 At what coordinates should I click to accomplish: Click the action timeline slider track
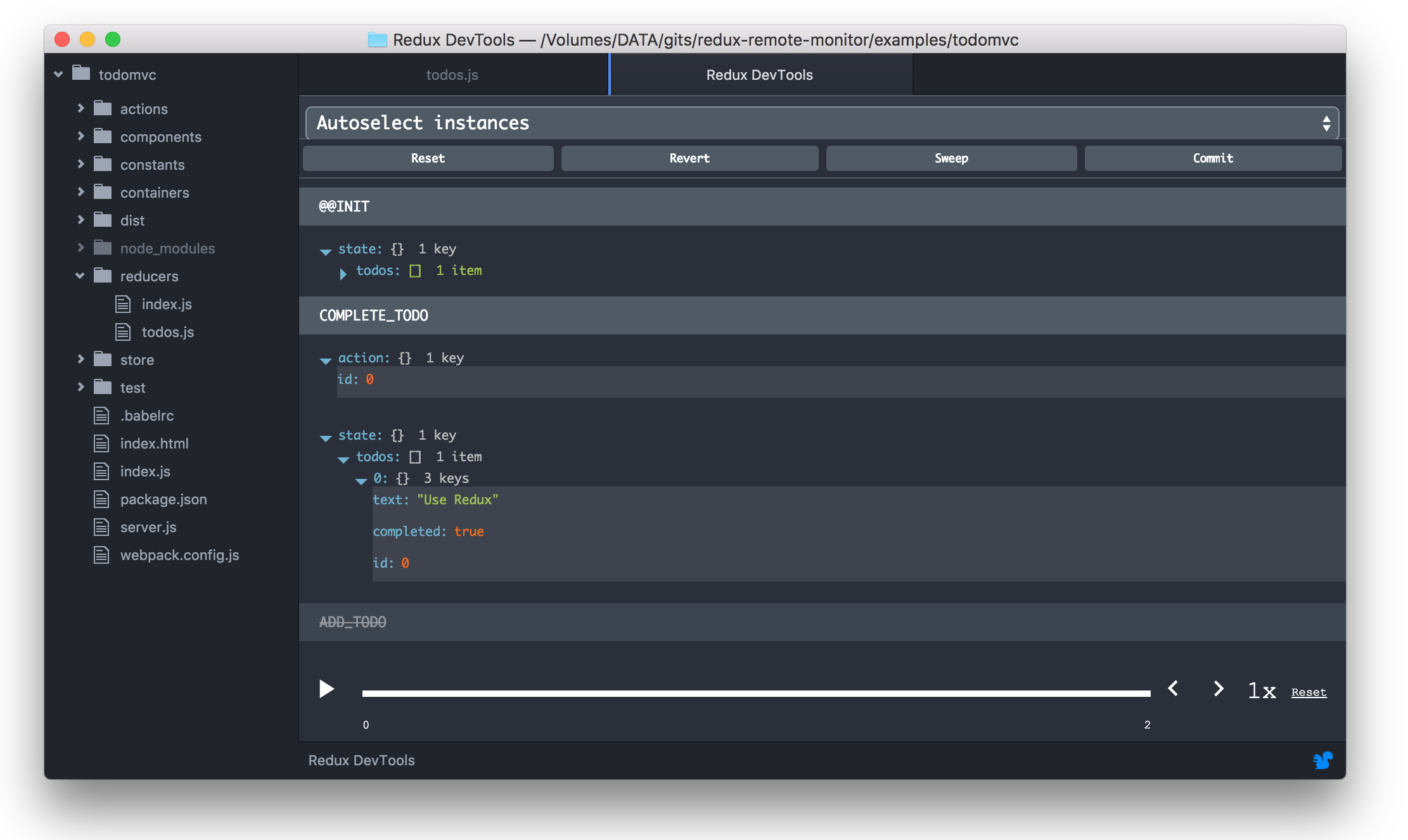point(755,694)
